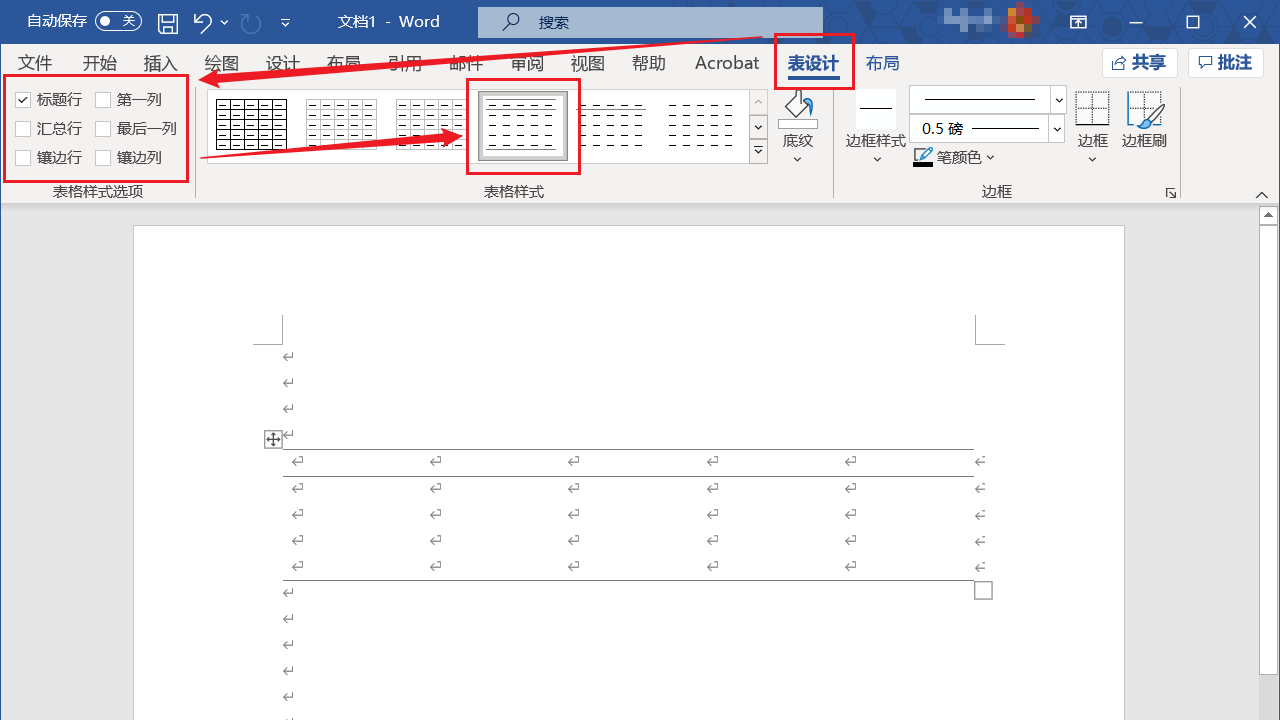This screenshot has height=720, width=1280.
Task: Check the 汇总行 option
Action: point(23,129)
